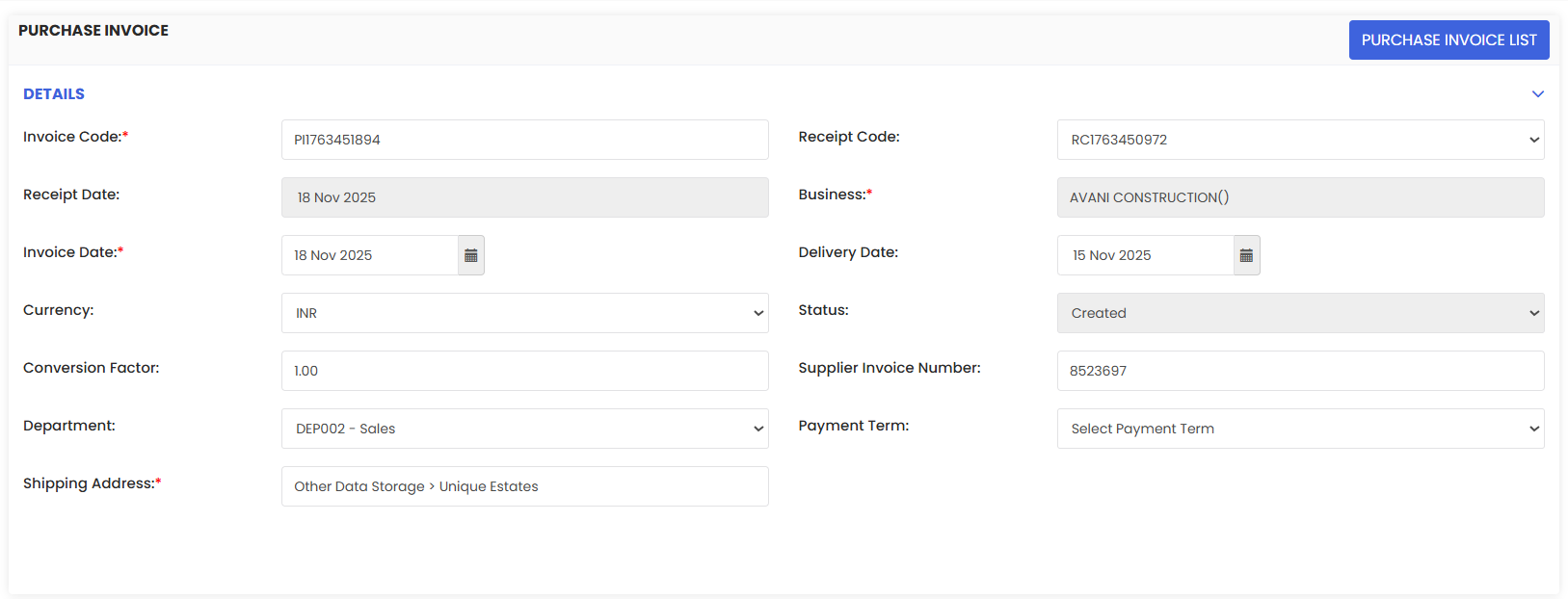Viewport: 1568px width, 599px height.
Task: Open the Invoice Date calendar picker icon
Action: (x=471, y=255)
